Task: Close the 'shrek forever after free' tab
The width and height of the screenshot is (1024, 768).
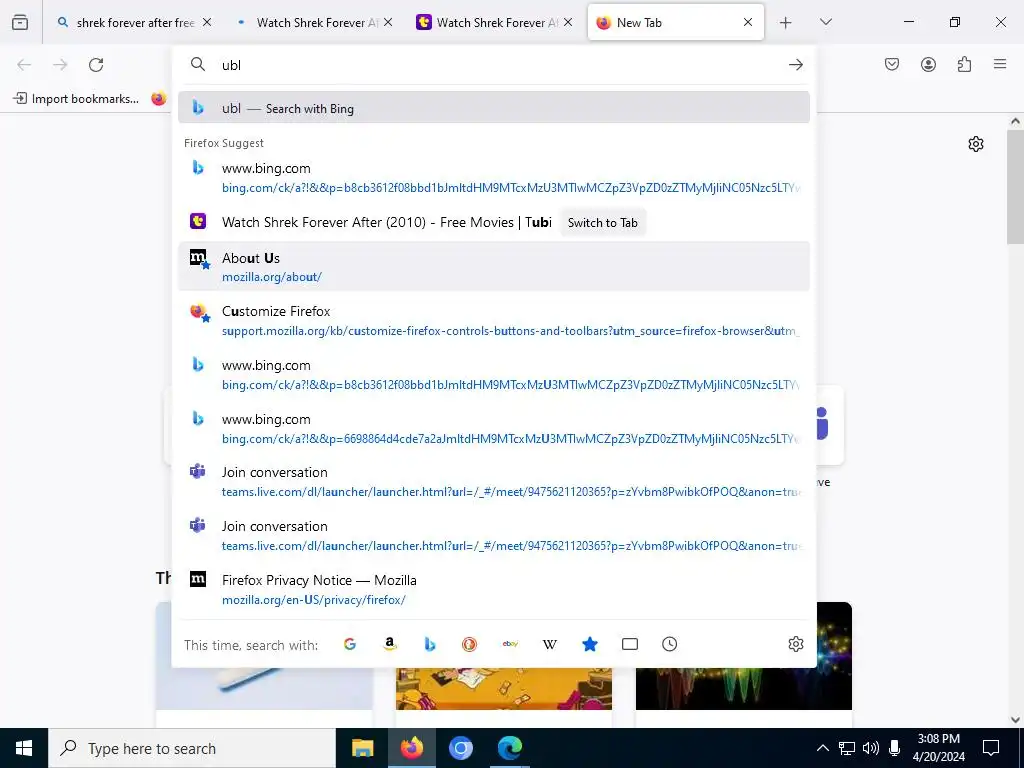Action: [x=207, y=22]
